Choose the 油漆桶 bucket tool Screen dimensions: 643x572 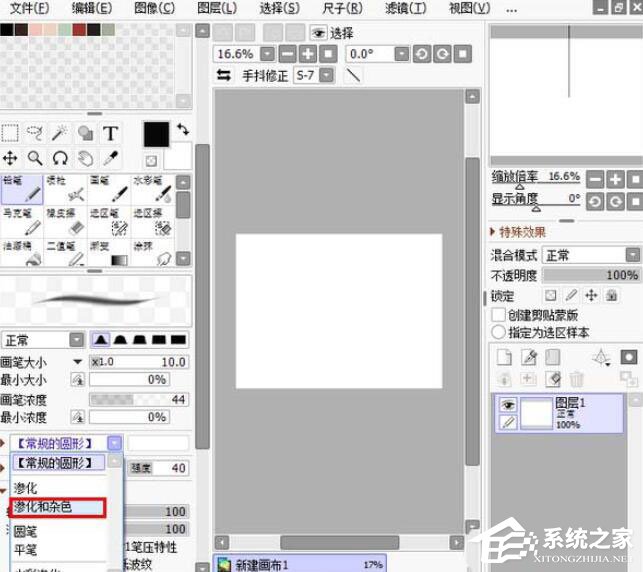point(22,253)
